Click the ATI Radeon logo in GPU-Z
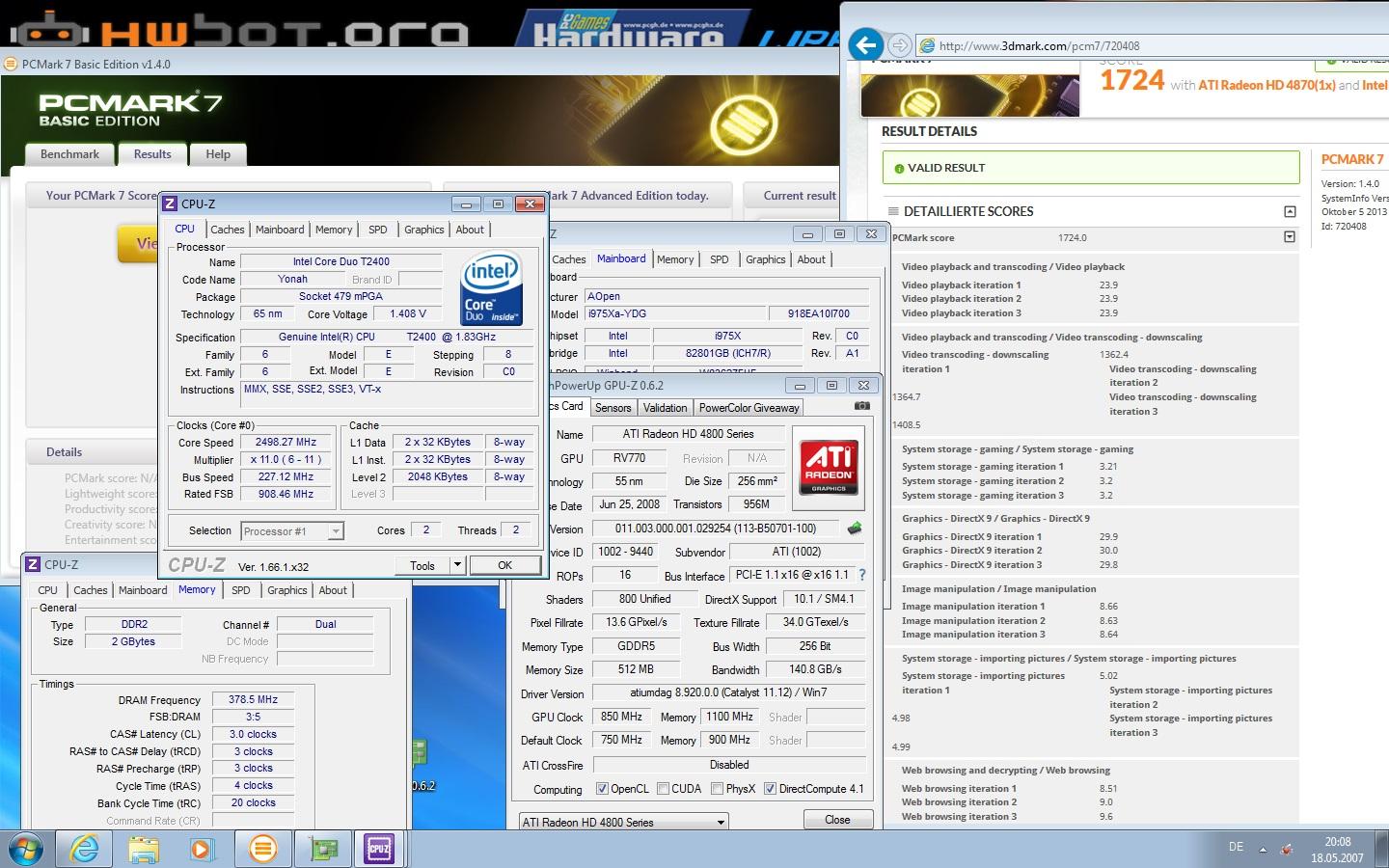This screenshot has width=1389, height=868. click(x=829, y=468)
